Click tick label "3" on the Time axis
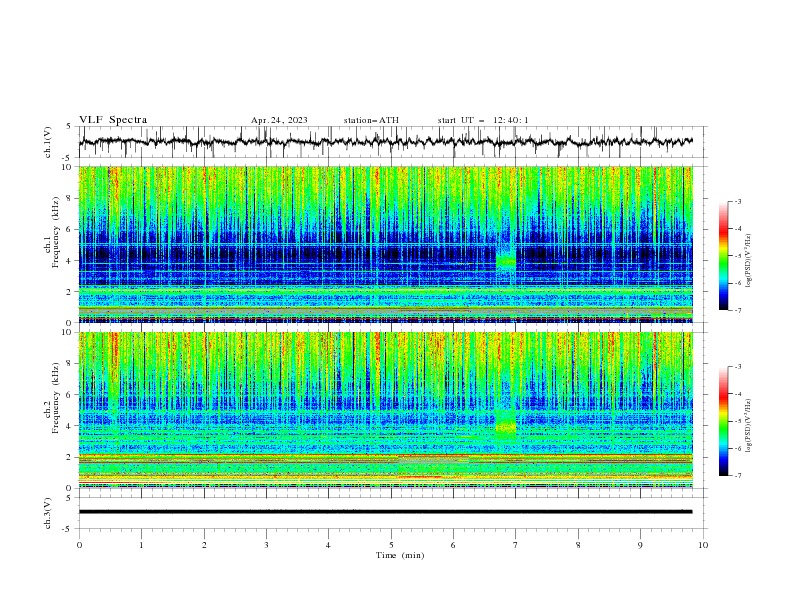792x612 pixels. point(266,545)
